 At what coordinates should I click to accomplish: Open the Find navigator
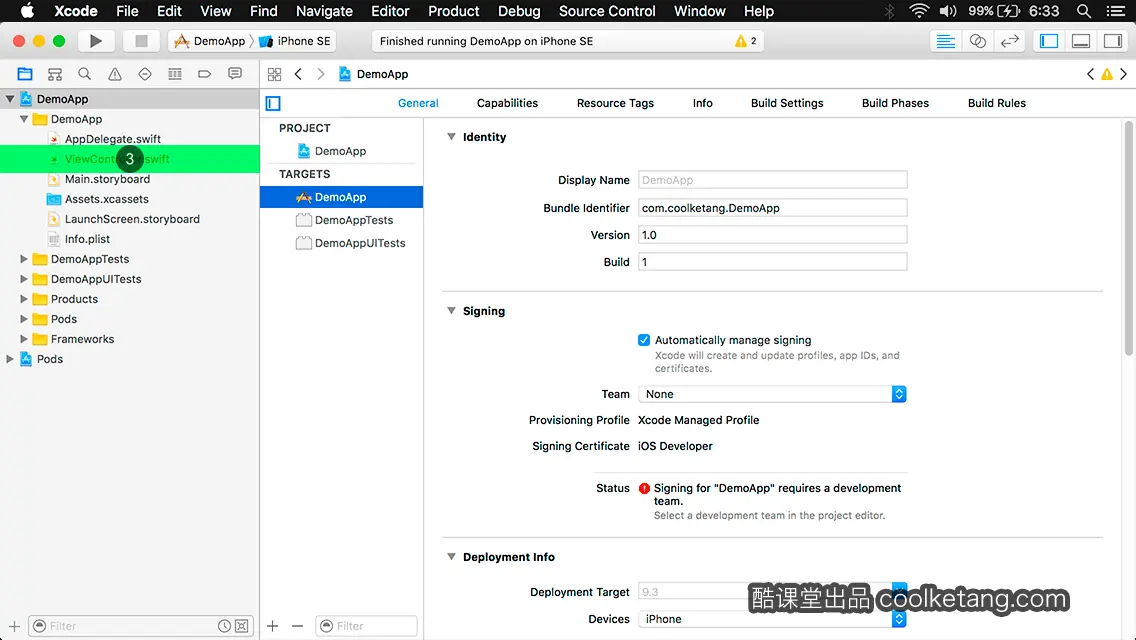pyautogui.click(x=85, y=74)
